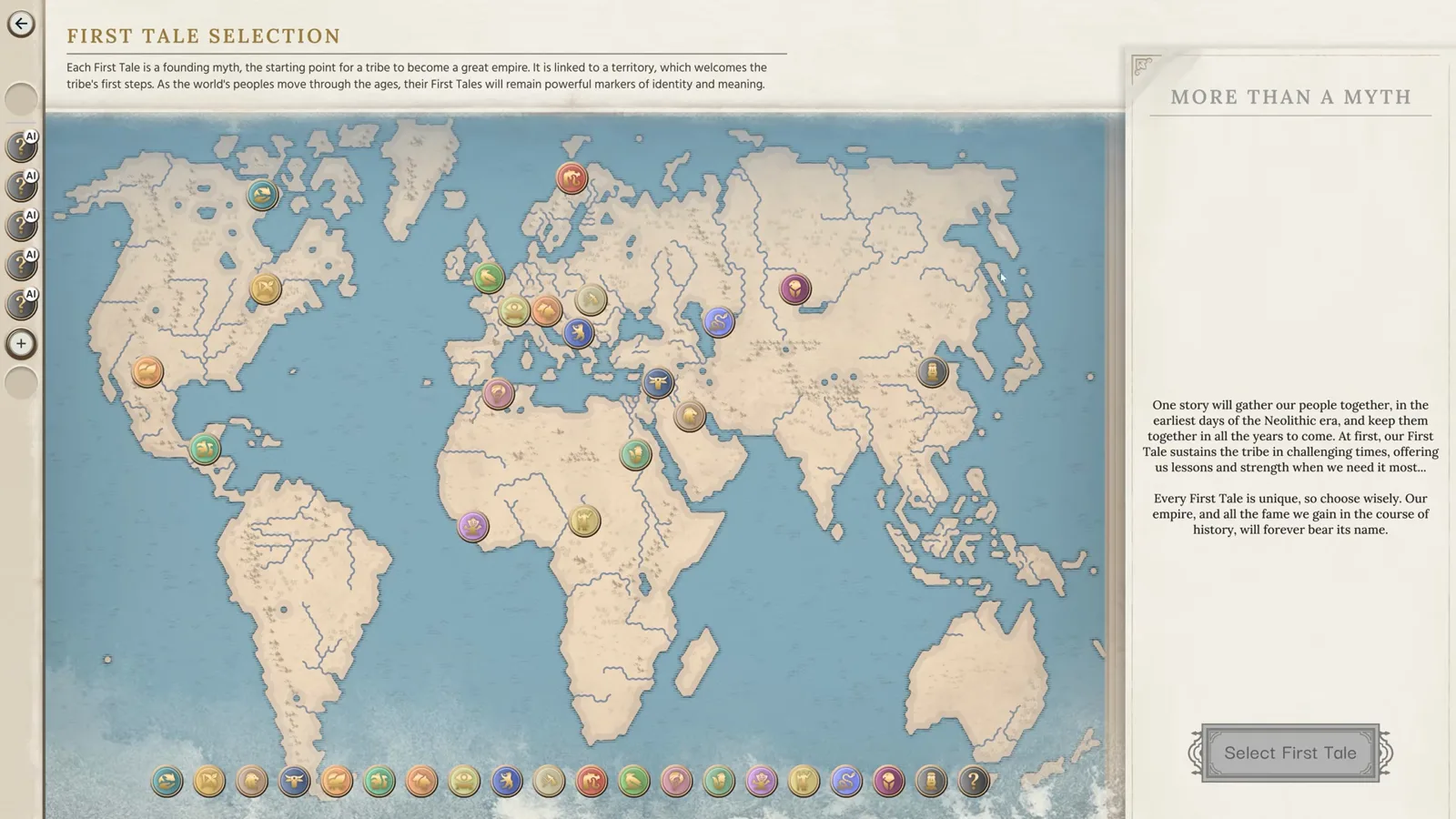Select the pale beige marker in eastern Europe
The width and height of the screenshot is (1456, 819).
[591, 298]
